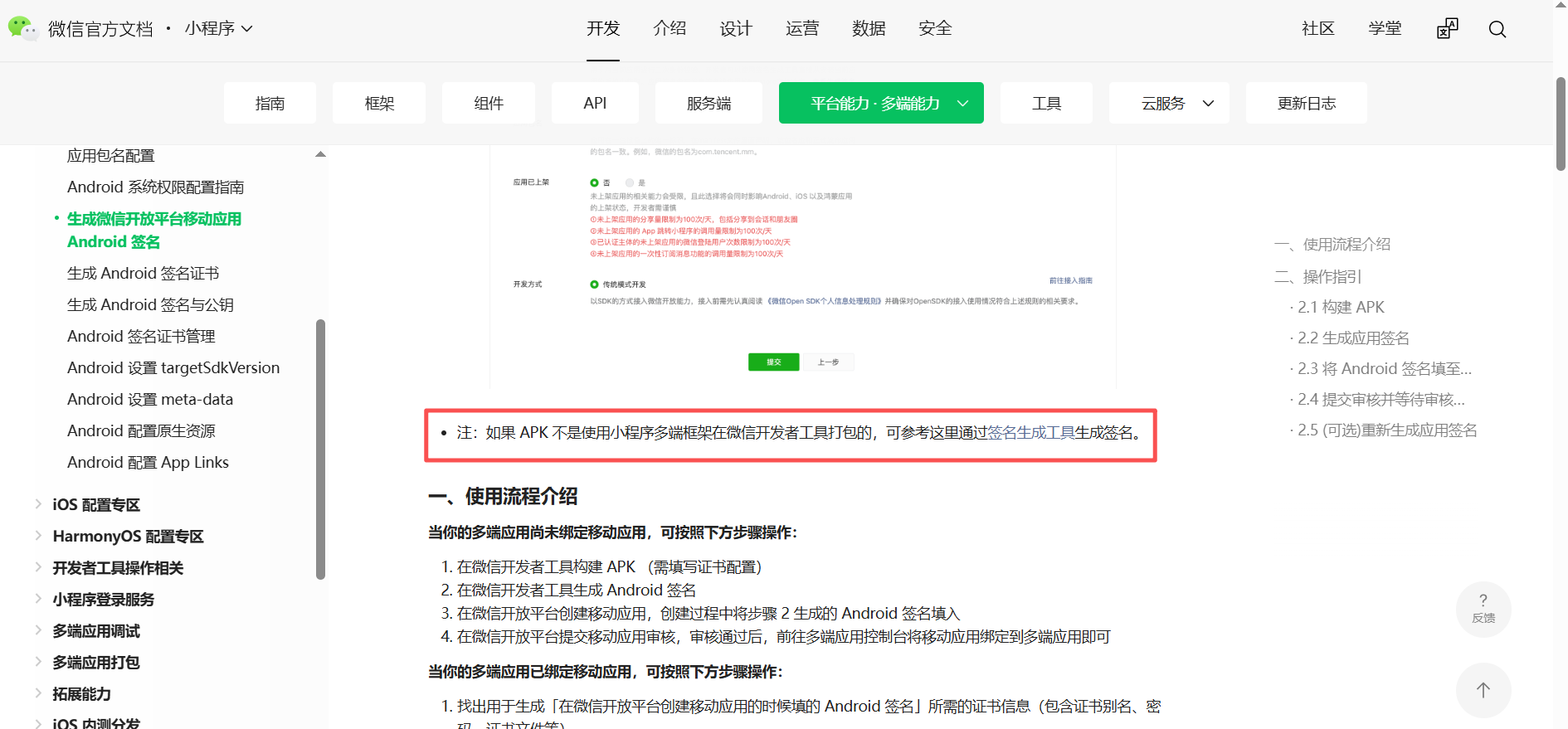Click the 更新日志 nav button

[x=1307, y=103]
